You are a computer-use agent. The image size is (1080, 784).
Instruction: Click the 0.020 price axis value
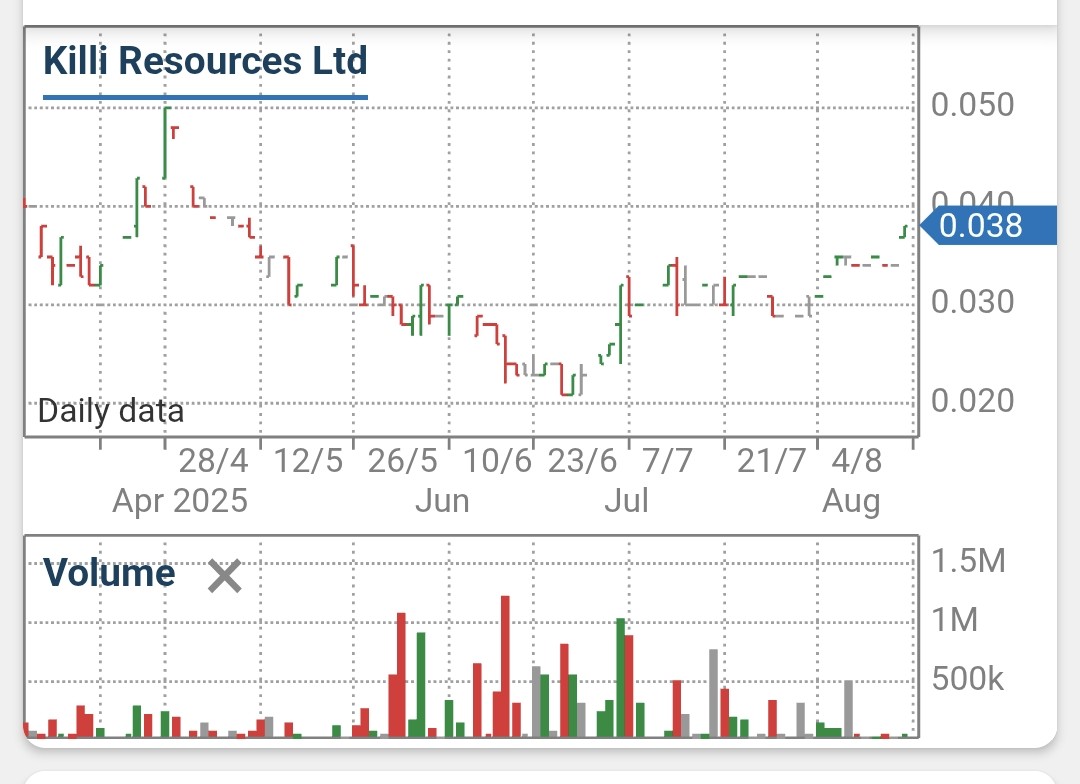click(971, 400)
